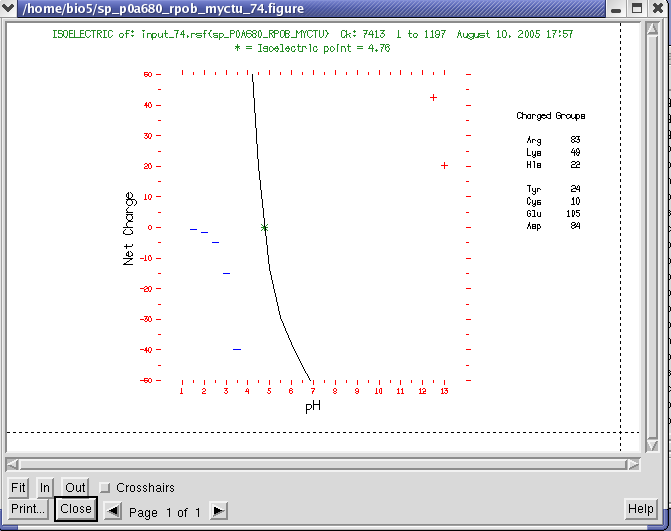
Task: Zoom in with the In button
Action: [45, 488]
